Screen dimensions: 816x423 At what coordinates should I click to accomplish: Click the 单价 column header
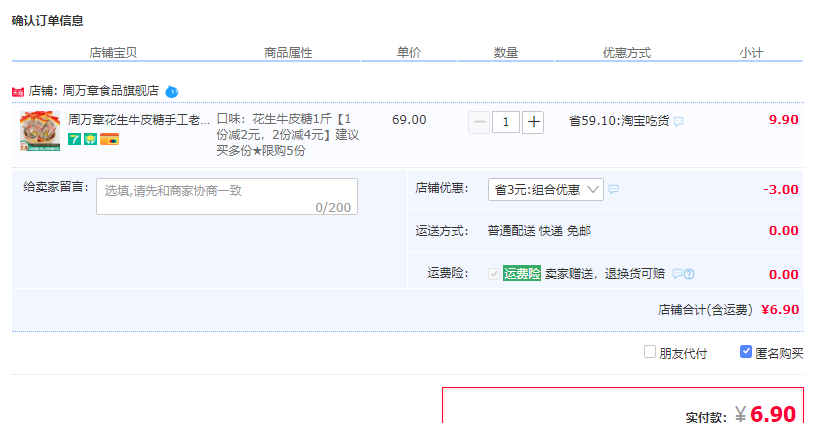(409, 53)
